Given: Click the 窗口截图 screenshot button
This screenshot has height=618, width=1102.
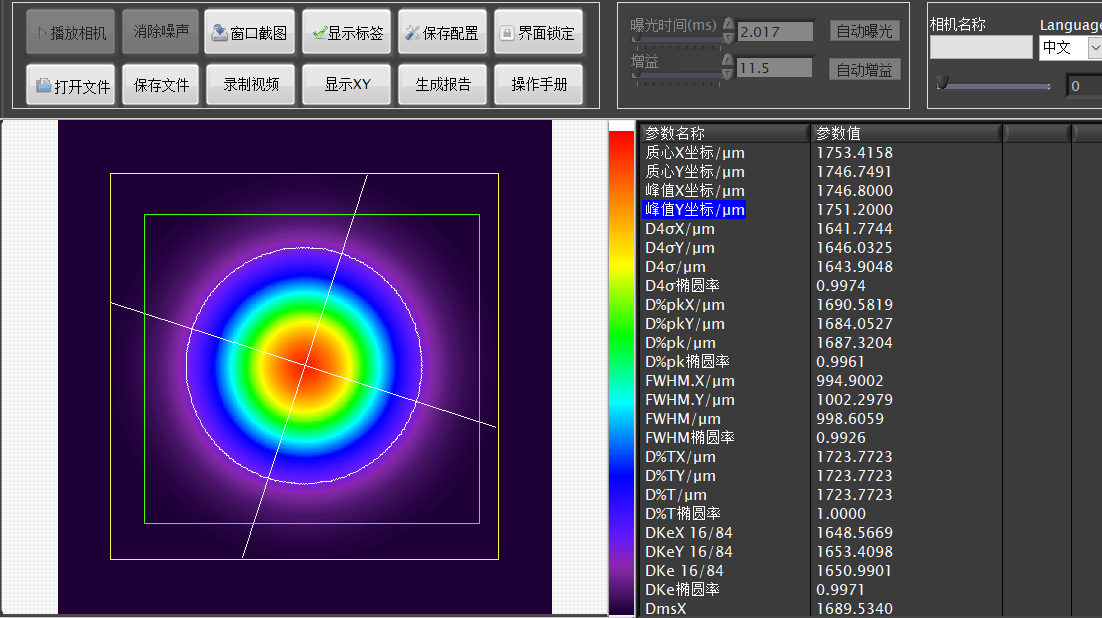Looking at the screenshot, I should coord(249,33).
